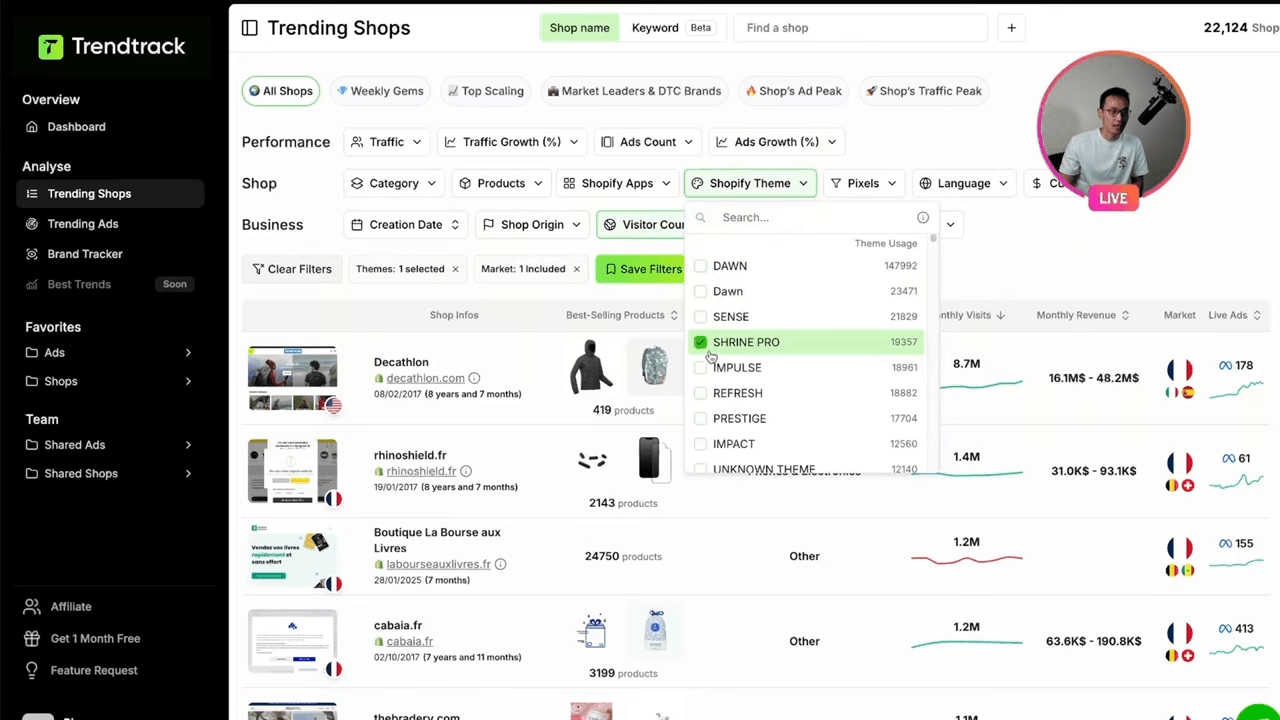Uncheck the SHRINE PRO theme checkbox
The image size is (1280, 720).
[x=700, y=342]
